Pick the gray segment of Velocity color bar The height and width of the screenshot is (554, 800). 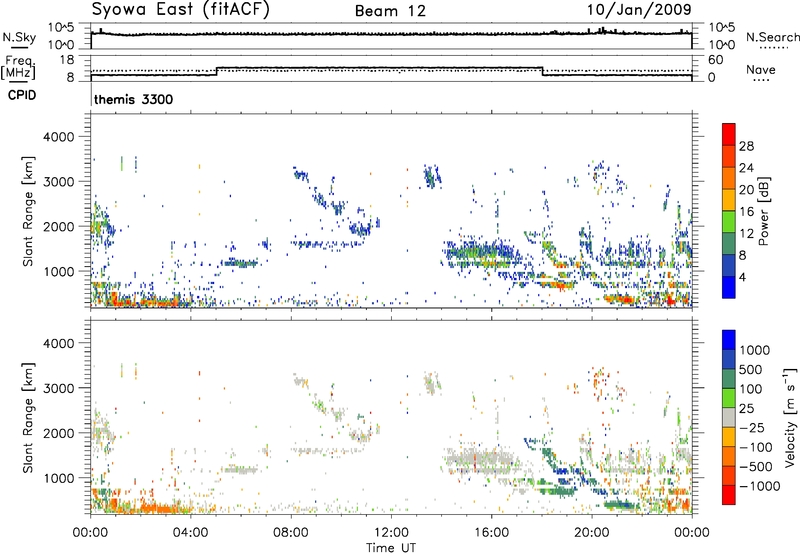[729, 418]
